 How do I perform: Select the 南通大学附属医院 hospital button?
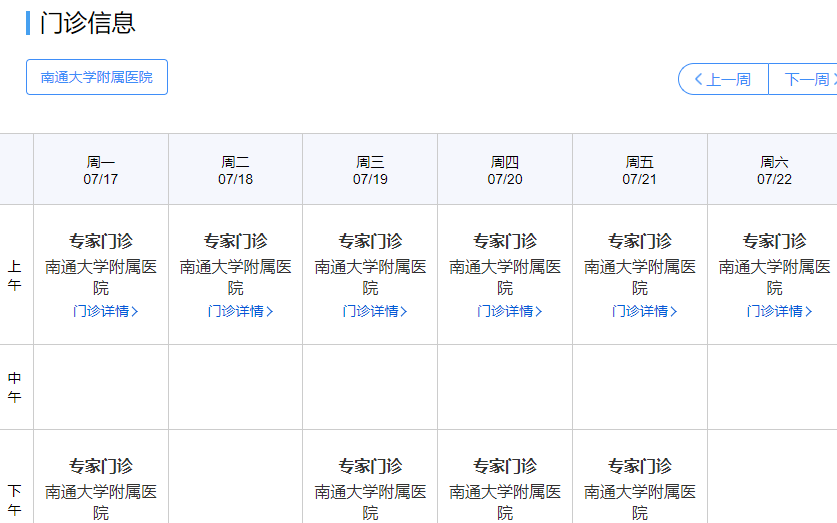click(x=97, y=77)
